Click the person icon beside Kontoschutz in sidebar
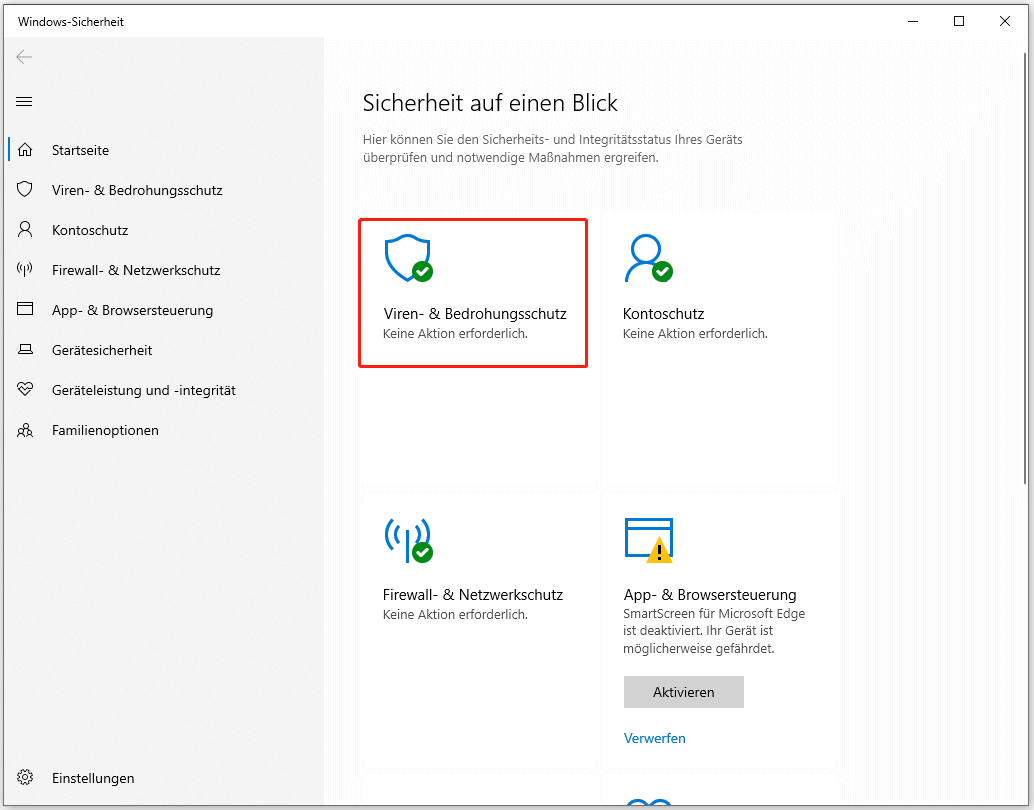Screen dimensions: 1034x810 (x=26, y=230)
